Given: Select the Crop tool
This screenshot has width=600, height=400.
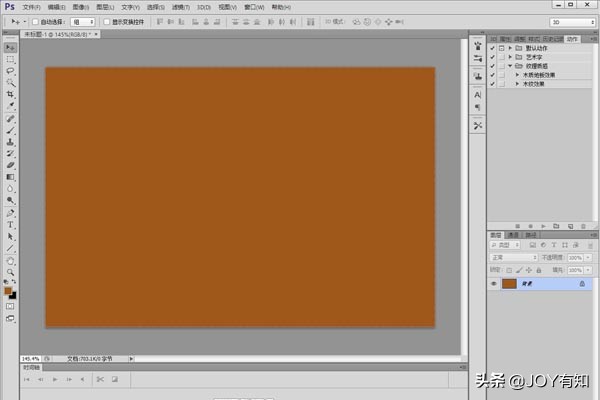Looking at the screenshot, I should (x=10, y=94).
